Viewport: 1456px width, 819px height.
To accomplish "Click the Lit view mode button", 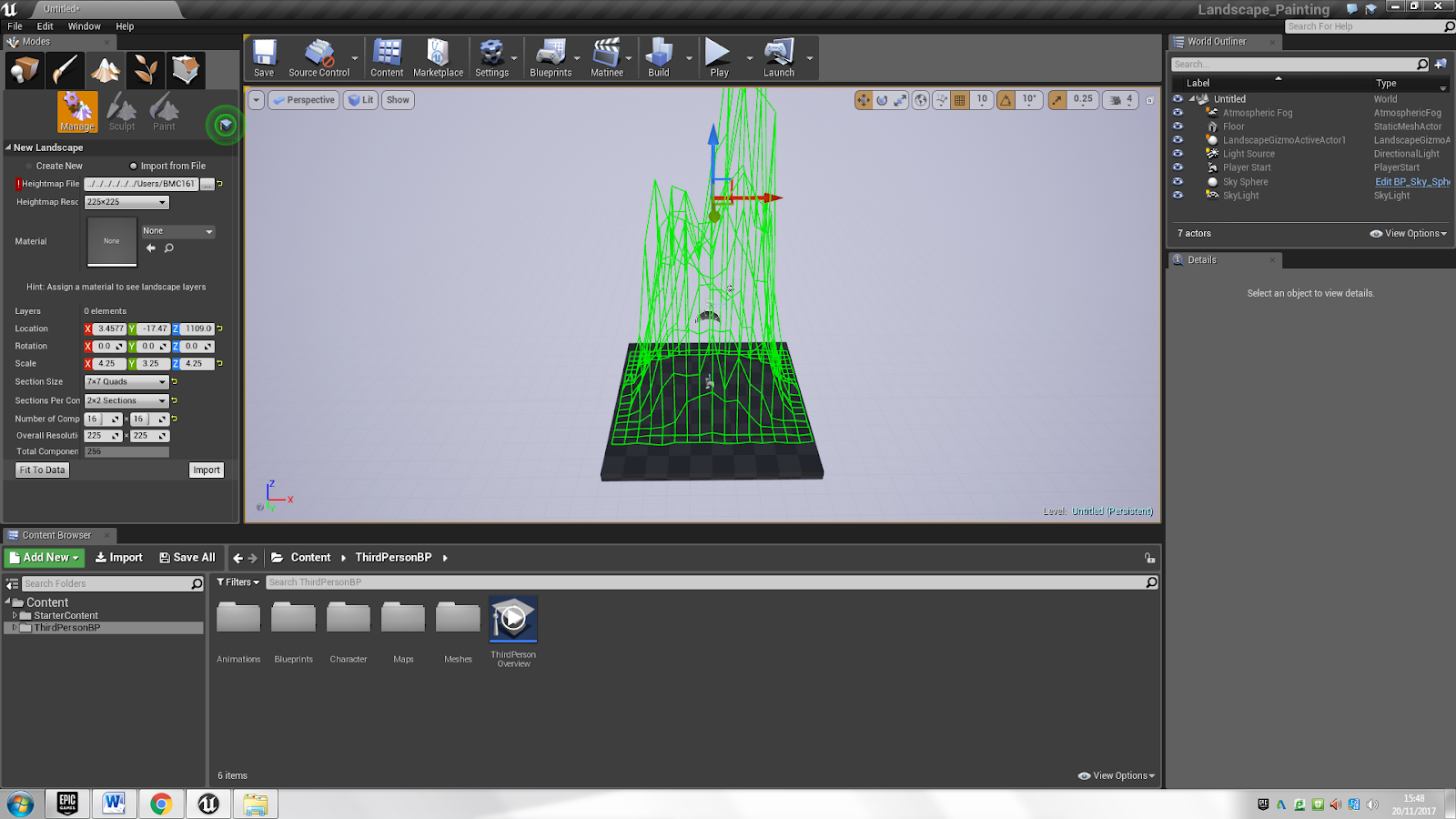I will pos(360,100).
